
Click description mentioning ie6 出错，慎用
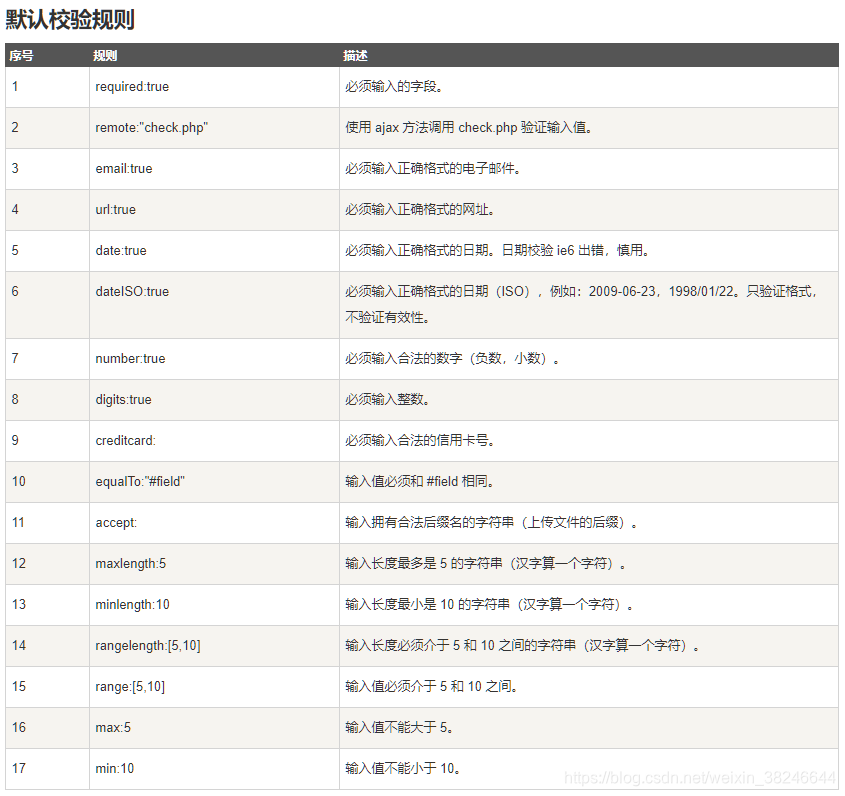pyautogui.click(x=497, y=251)
